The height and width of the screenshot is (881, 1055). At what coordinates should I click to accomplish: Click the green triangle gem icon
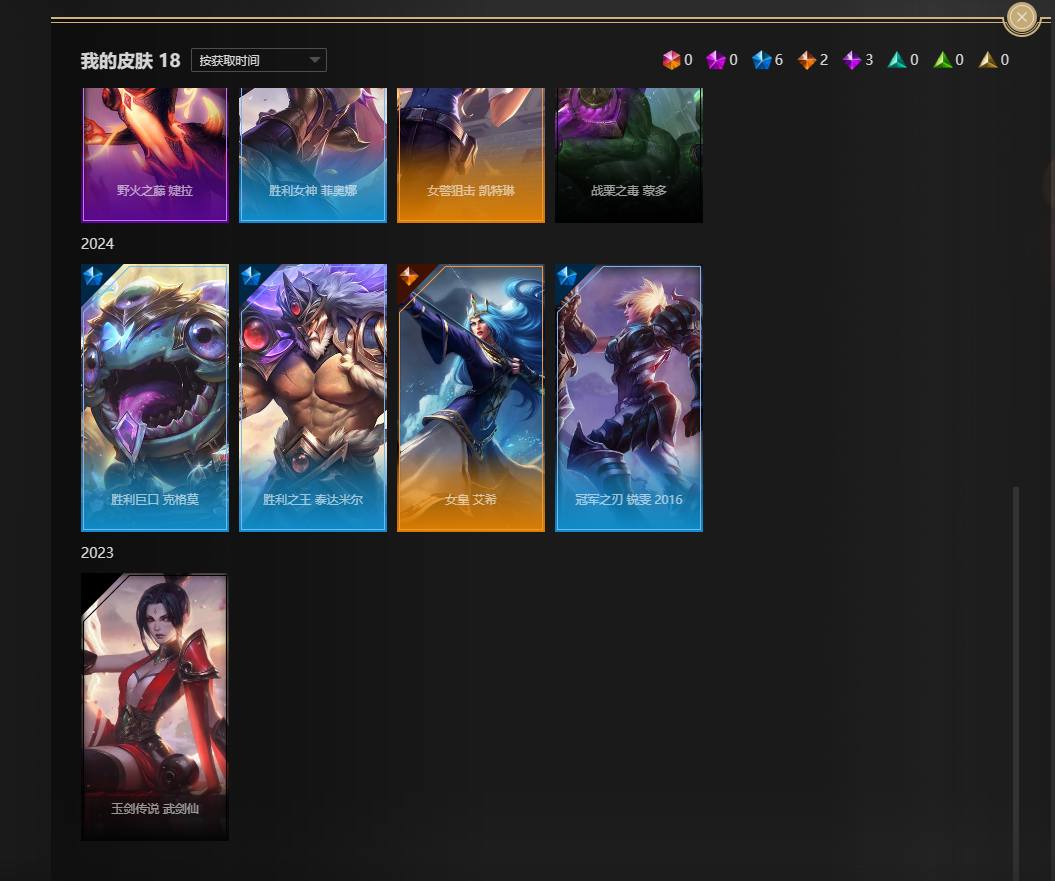(x=943, y=60)
